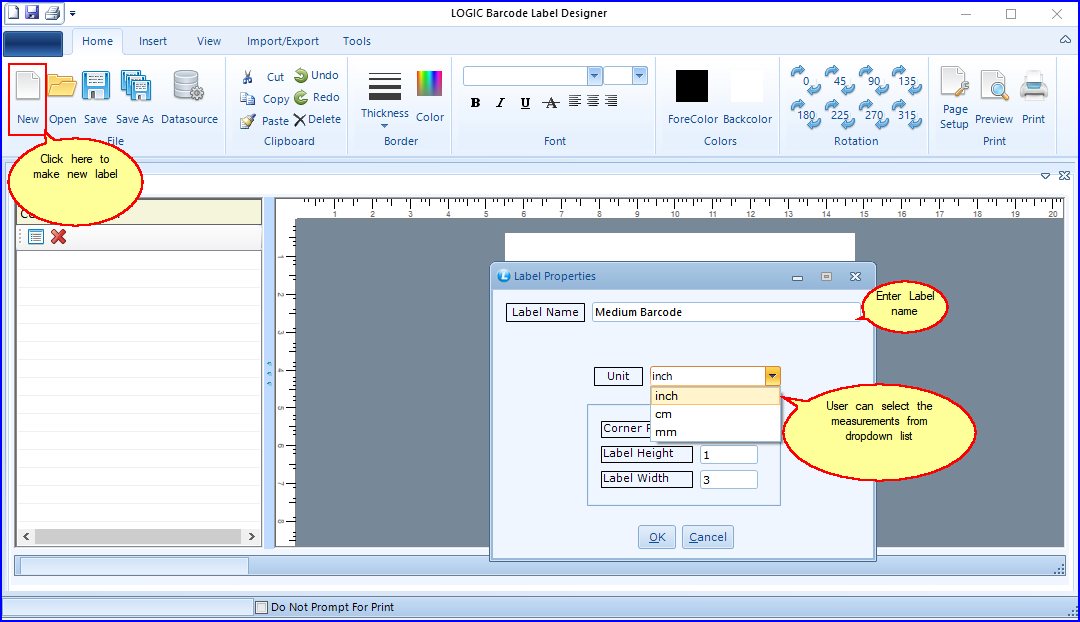Open the document panel options triangle

click(x=1045, y=176)
